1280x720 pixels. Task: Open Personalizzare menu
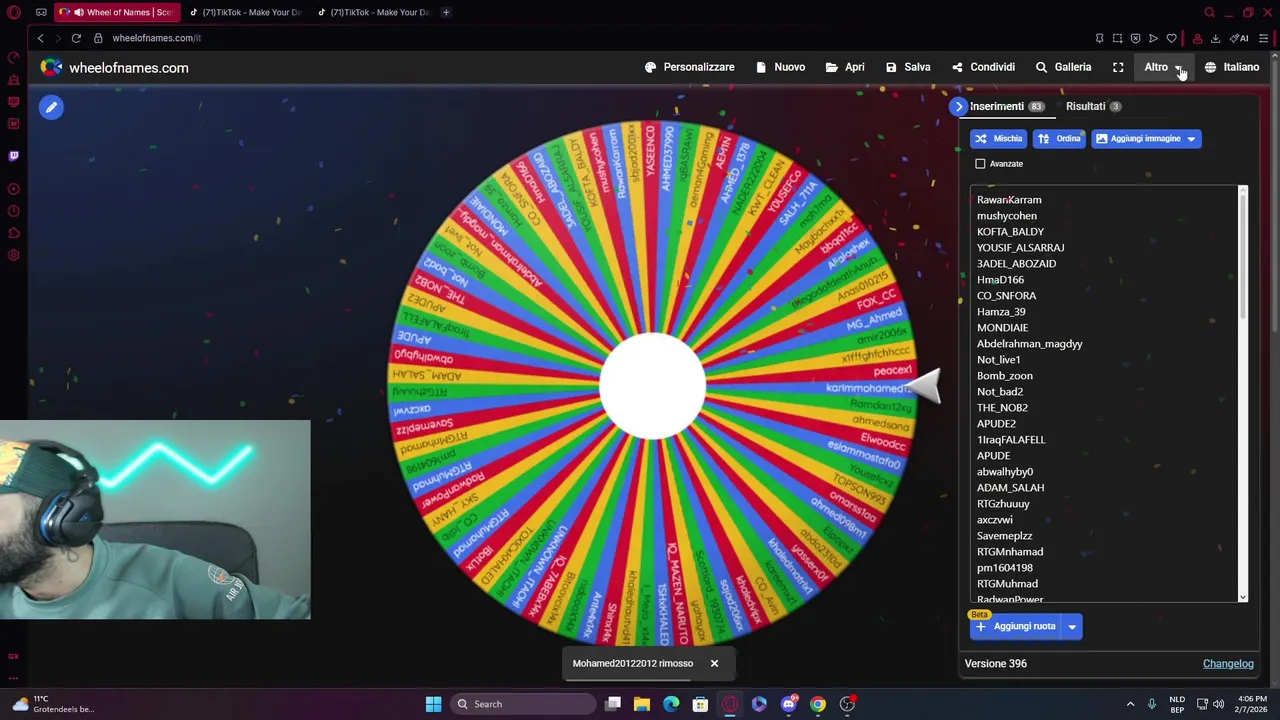(x=690, y=67)
